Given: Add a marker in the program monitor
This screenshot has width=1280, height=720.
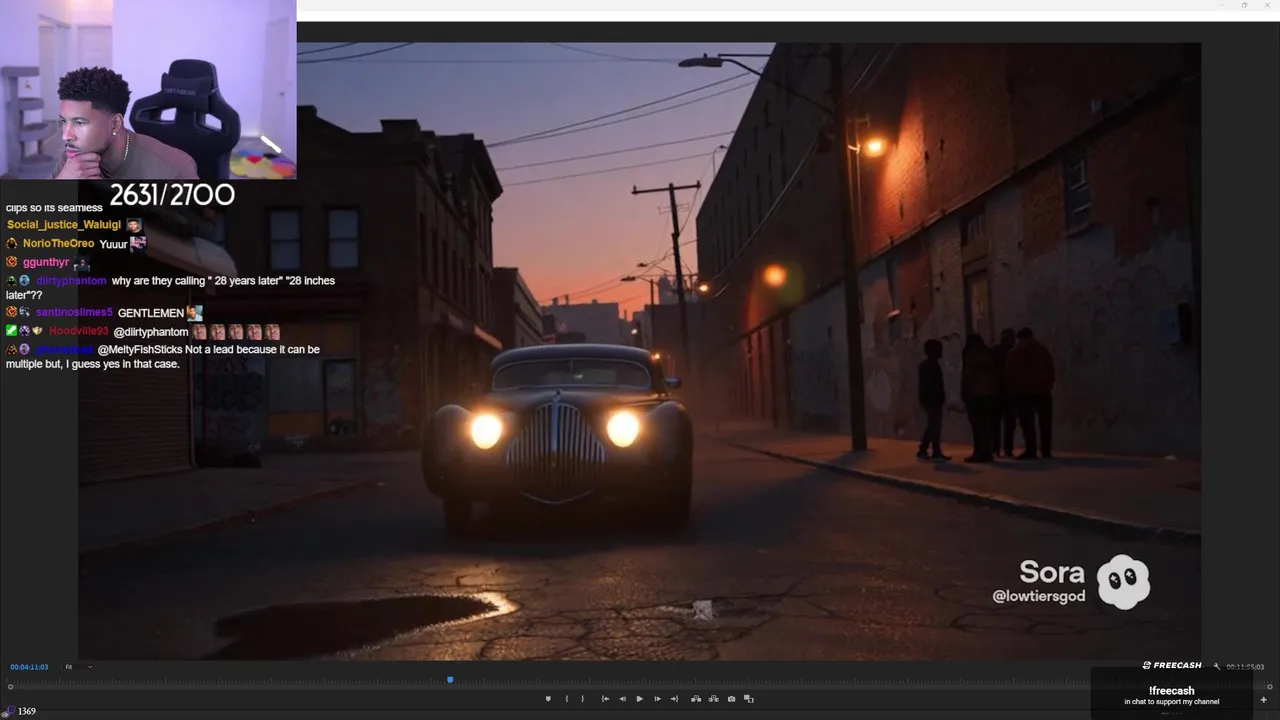Looking at the screenshot, I should click(548, 699).
